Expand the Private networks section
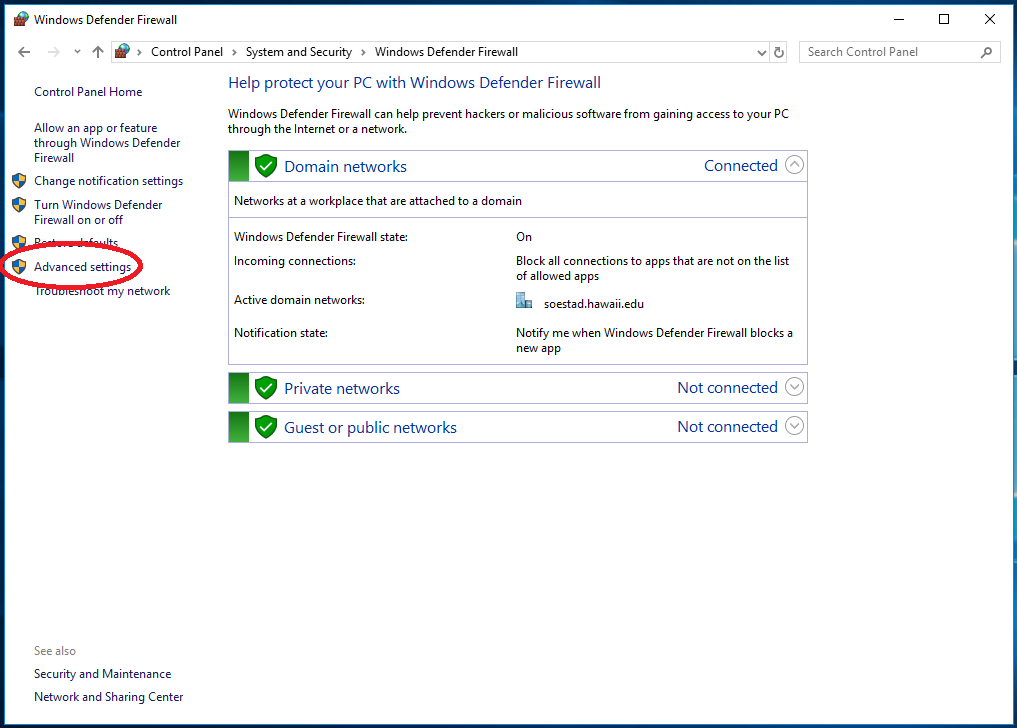 pos(795,387)
